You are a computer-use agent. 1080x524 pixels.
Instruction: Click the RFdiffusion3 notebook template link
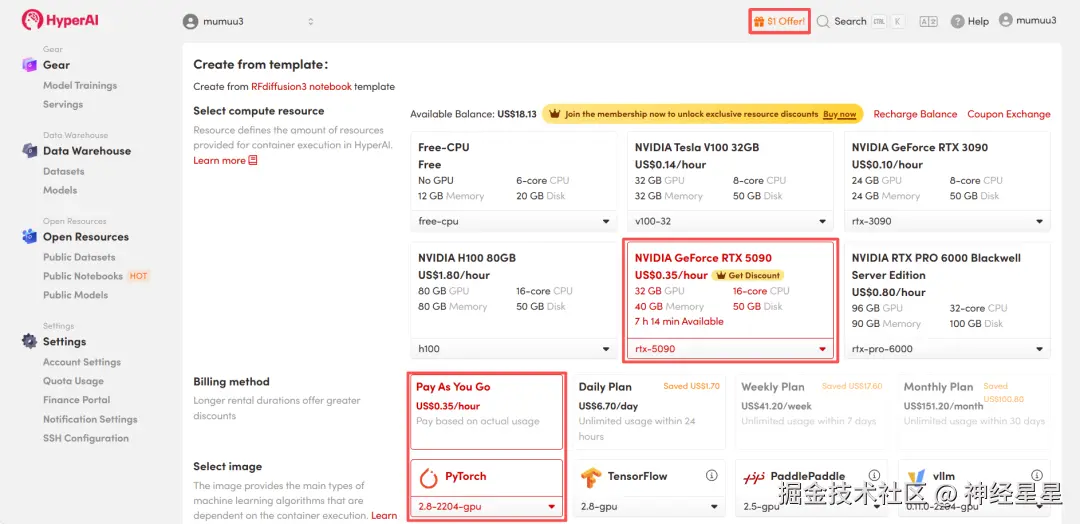pos(301,87)
